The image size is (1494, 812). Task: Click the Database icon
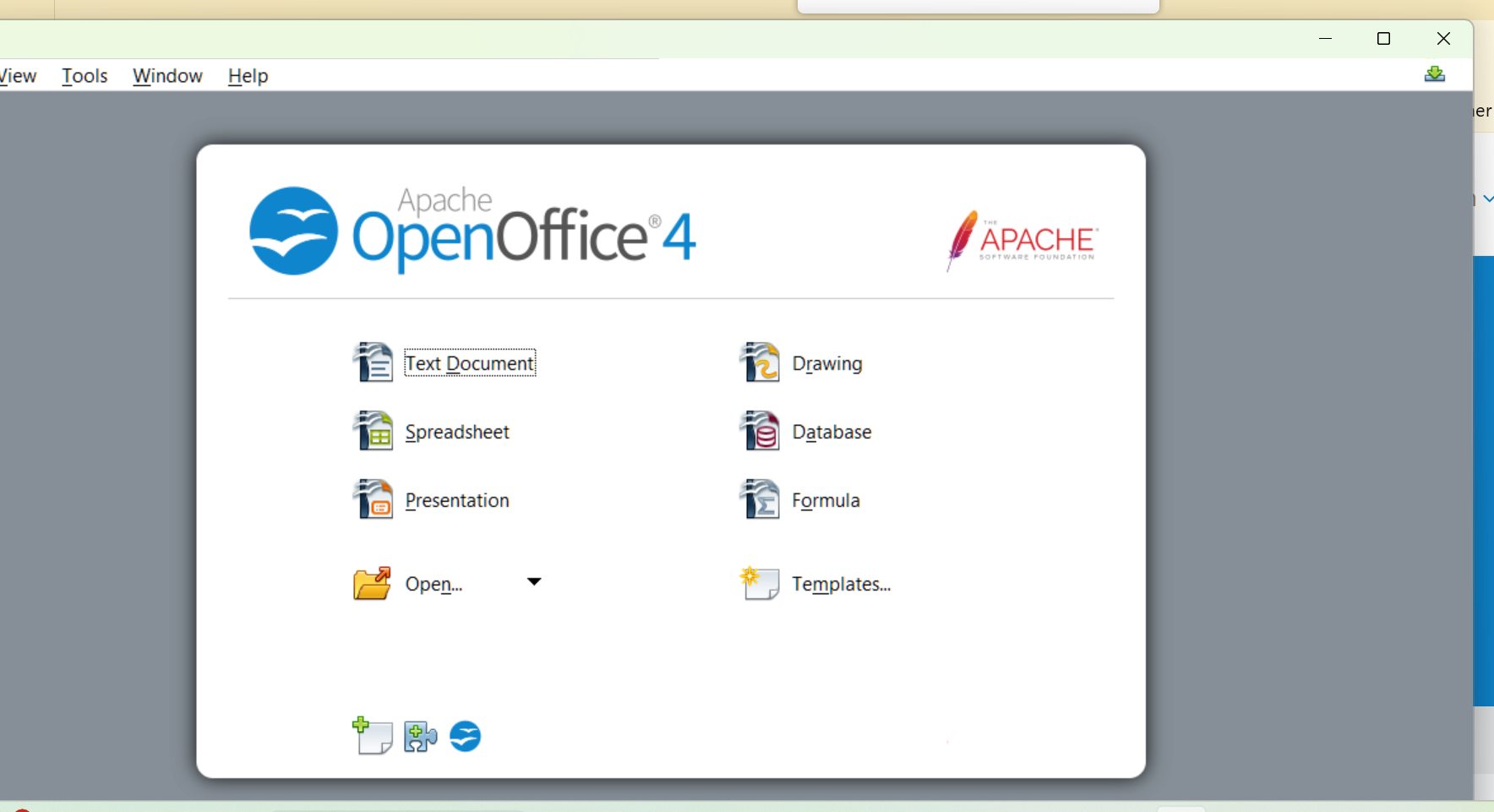point(760,431)
